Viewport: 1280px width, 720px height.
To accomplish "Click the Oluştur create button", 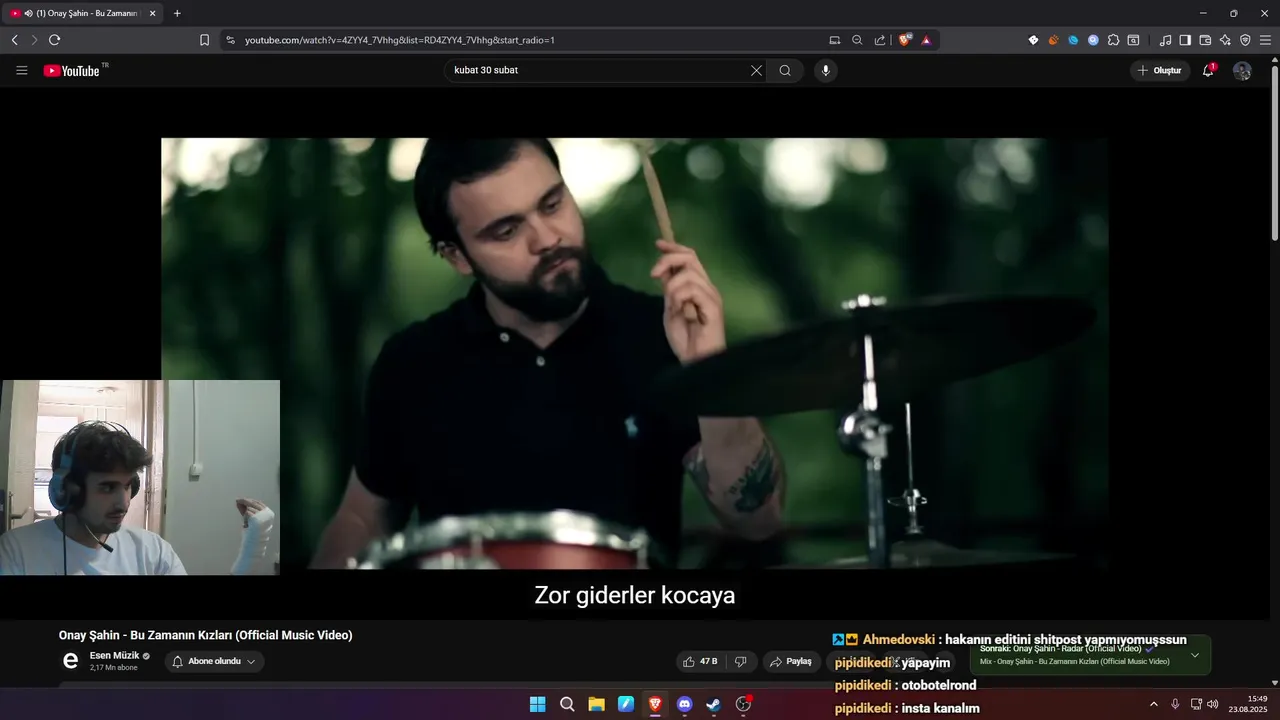I will click(x=1159, y=70).
